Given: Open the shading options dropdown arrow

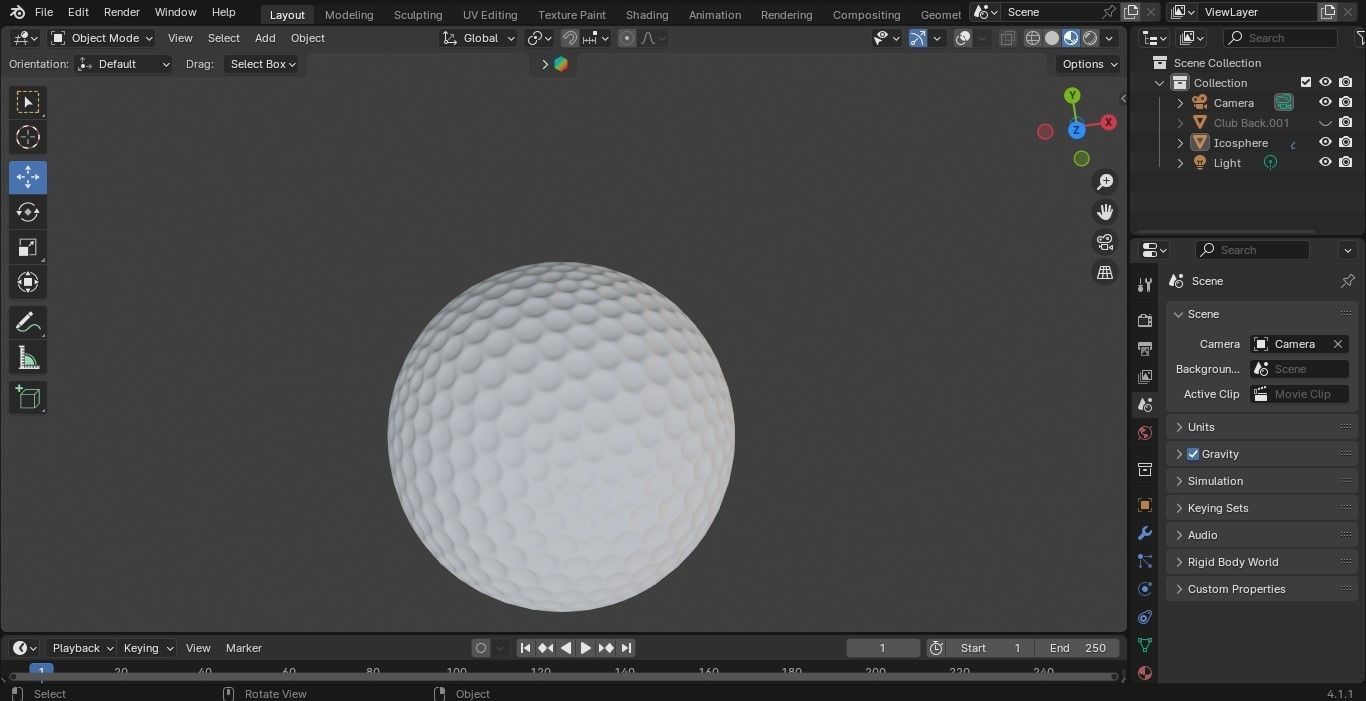Looking at the screenshot, I should (1110, 38).
